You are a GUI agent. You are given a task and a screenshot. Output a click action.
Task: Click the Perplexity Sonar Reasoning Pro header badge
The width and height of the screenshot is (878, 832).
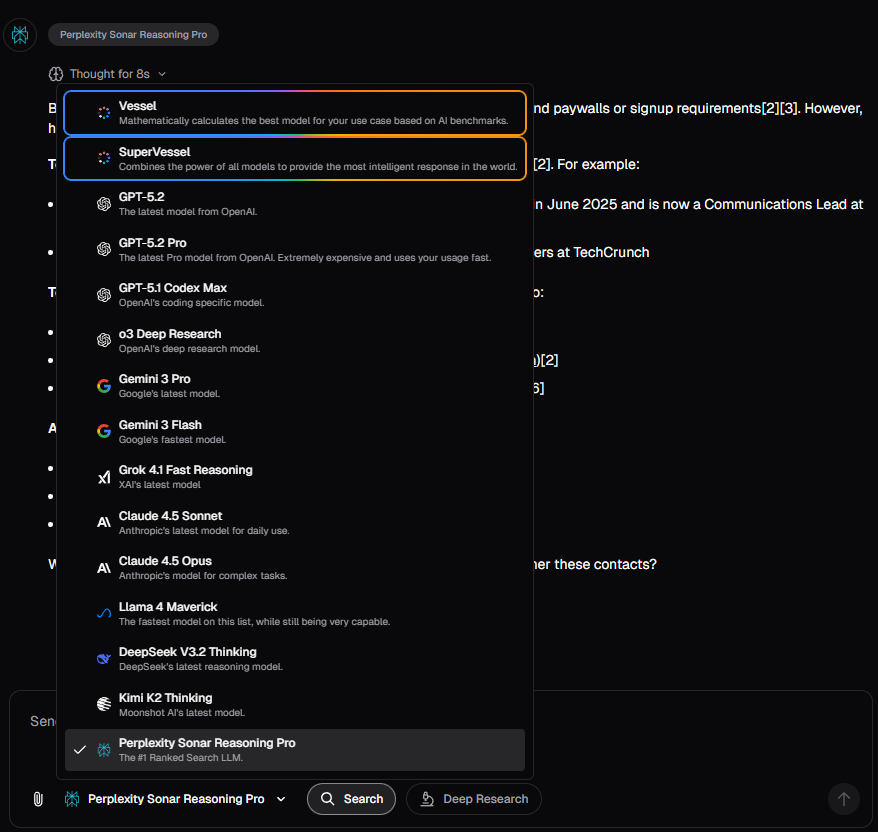click(133, 35)
